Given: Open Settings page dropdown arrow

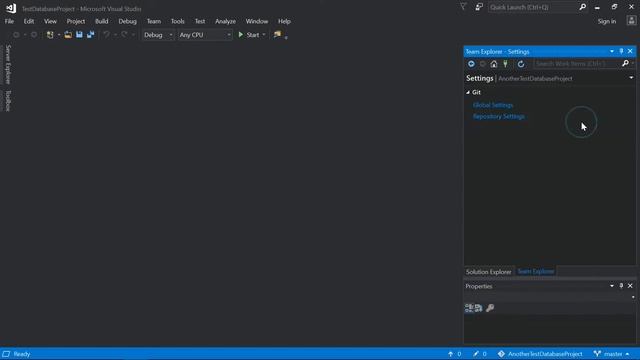Looking at the screenshot, I should pos(631,78).
